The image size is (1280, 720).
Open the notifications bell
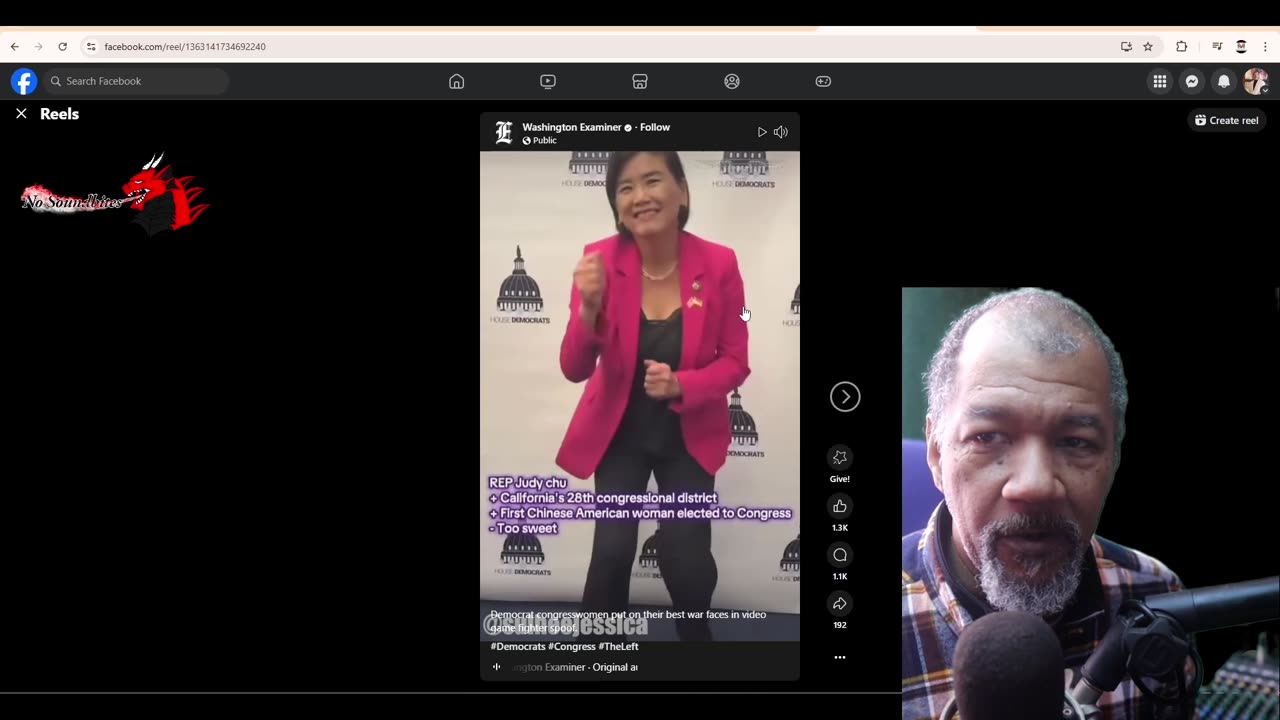pyautogui.click(x=1224, y=82)
